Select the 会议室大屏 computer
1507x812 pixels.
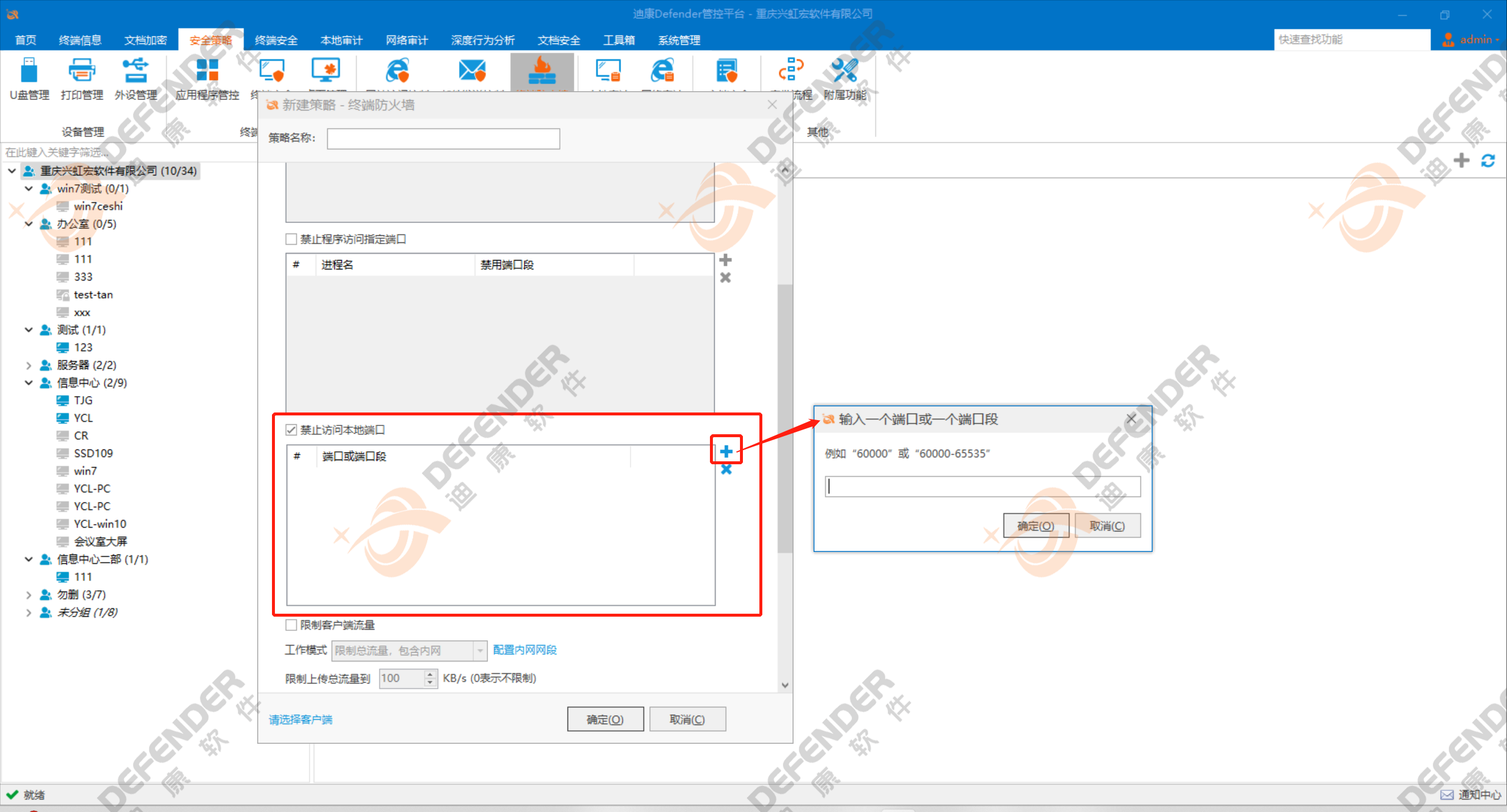[x=100, y=541]
